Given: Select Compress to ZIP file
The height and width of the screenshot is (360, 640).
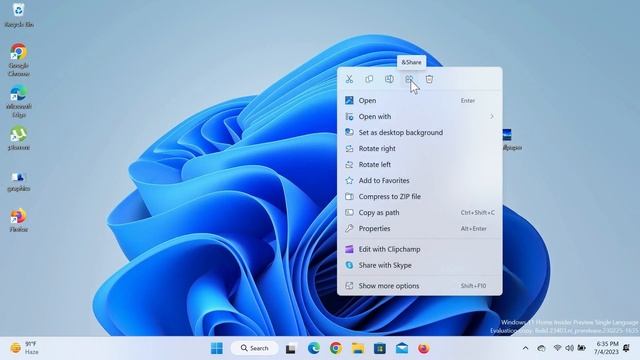Looking at the screenshot, I should (420, 196).
